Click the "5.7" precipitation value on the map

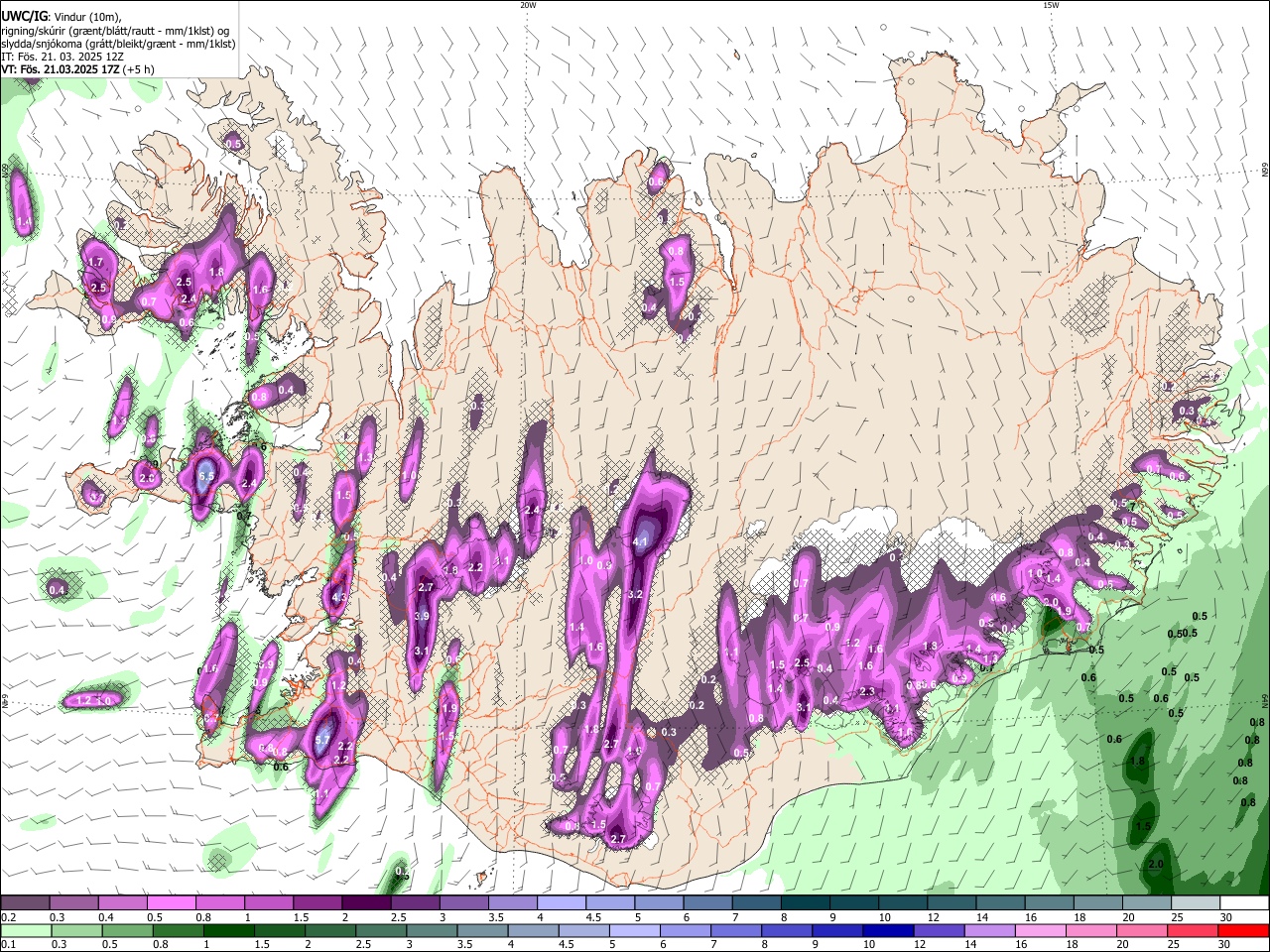click(x=322, y=740)
